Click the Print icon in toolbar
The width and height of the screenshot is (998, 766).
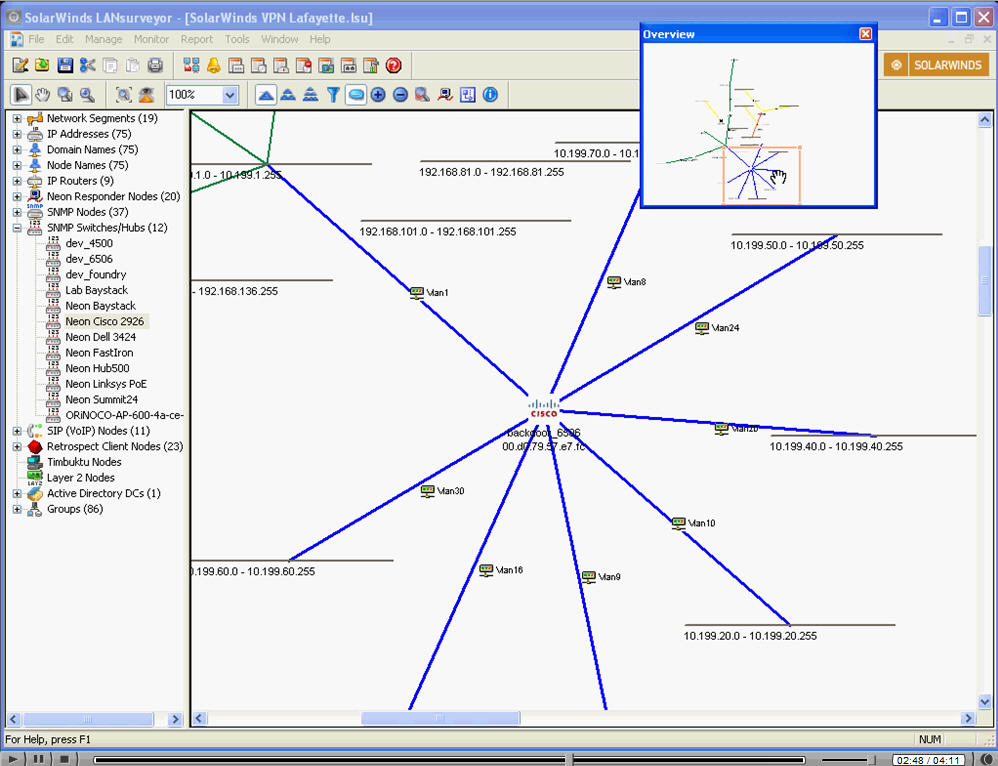[155, 65]
